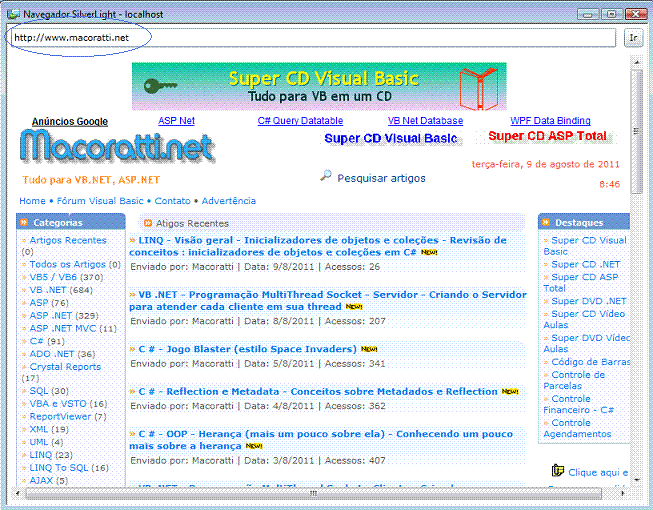Click the icon beside Clique aqui e
This screenshot has width=653, height=510.
(x=558, y=471)
